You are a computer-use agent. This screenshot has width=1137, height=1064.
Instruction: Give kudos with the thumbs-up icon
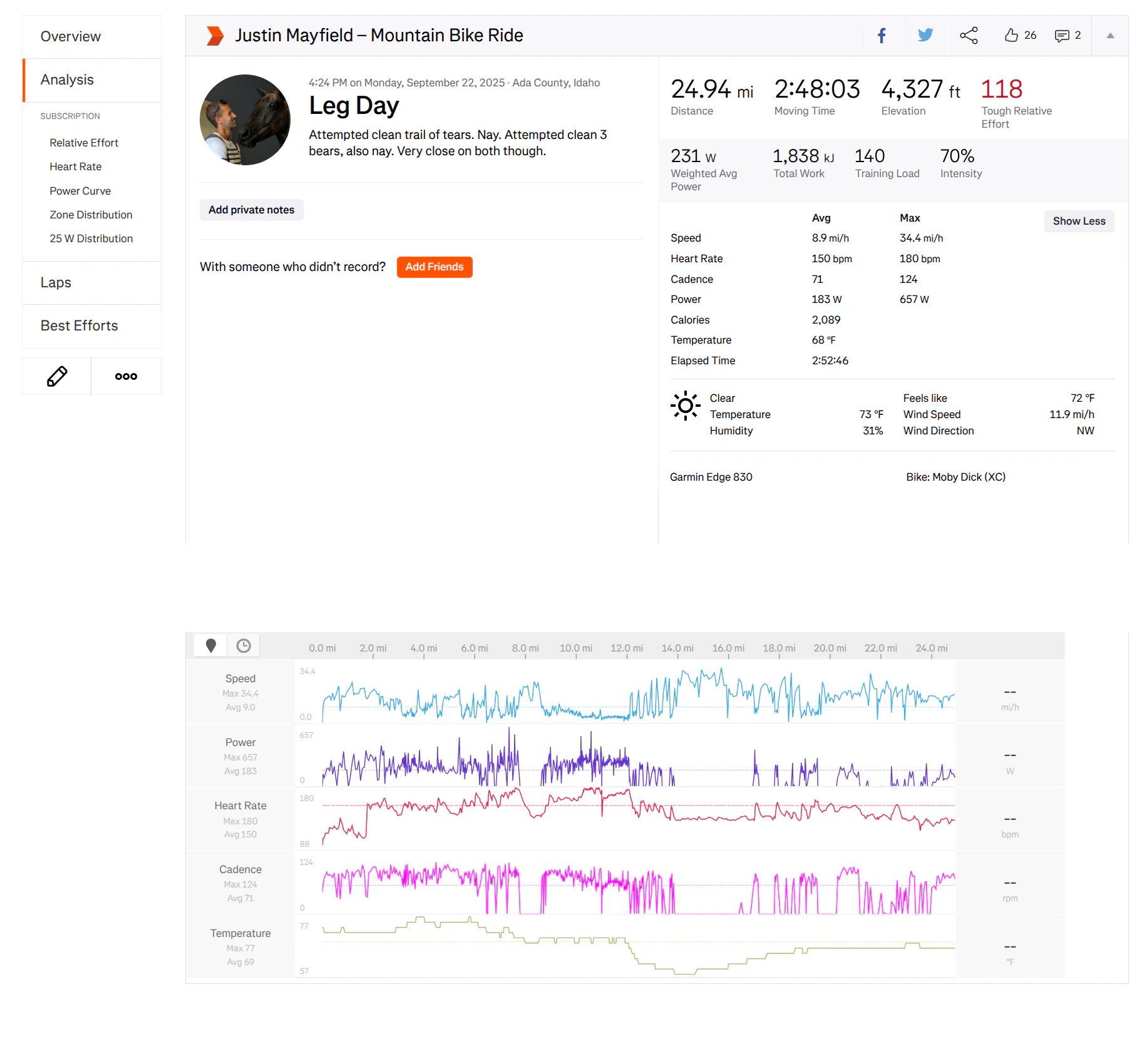[1011, 36]
